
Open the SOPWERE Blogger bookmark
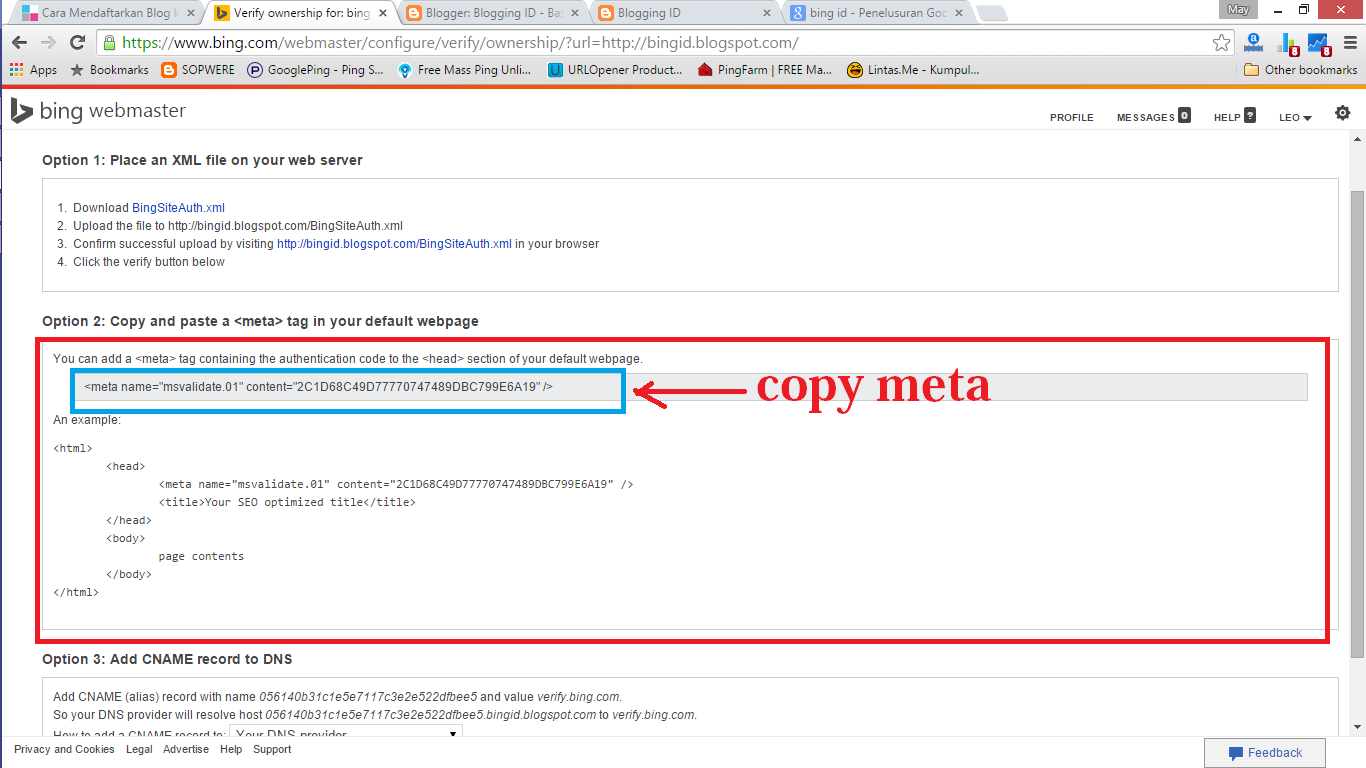click(198, 70)
